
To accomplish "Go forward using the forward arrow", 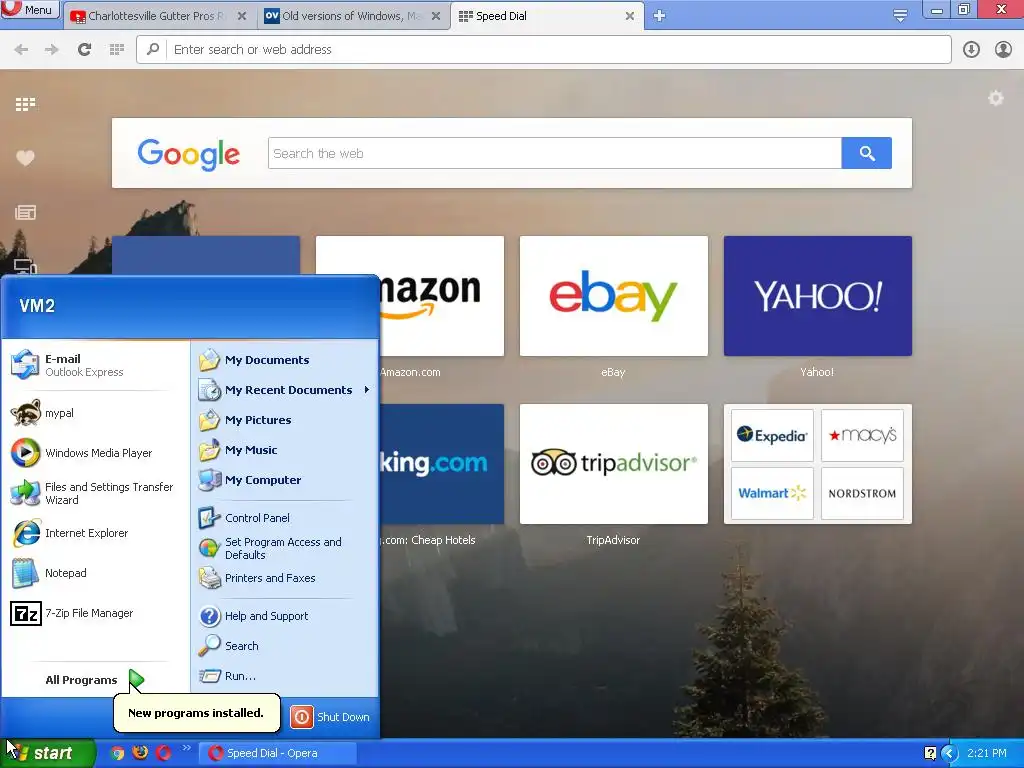I will coord(52,50).
